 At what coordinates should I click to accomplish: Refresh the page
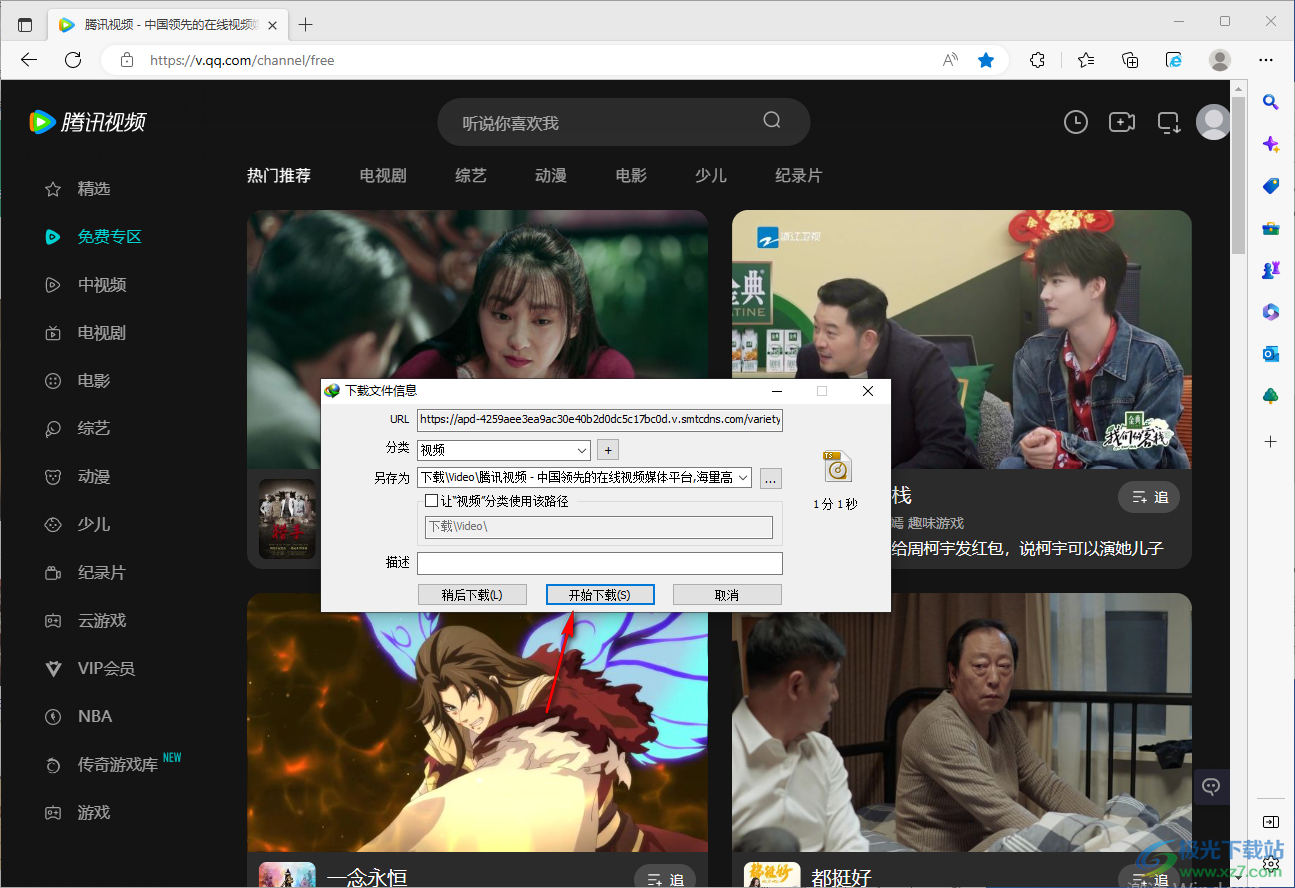tap(73, 60)
